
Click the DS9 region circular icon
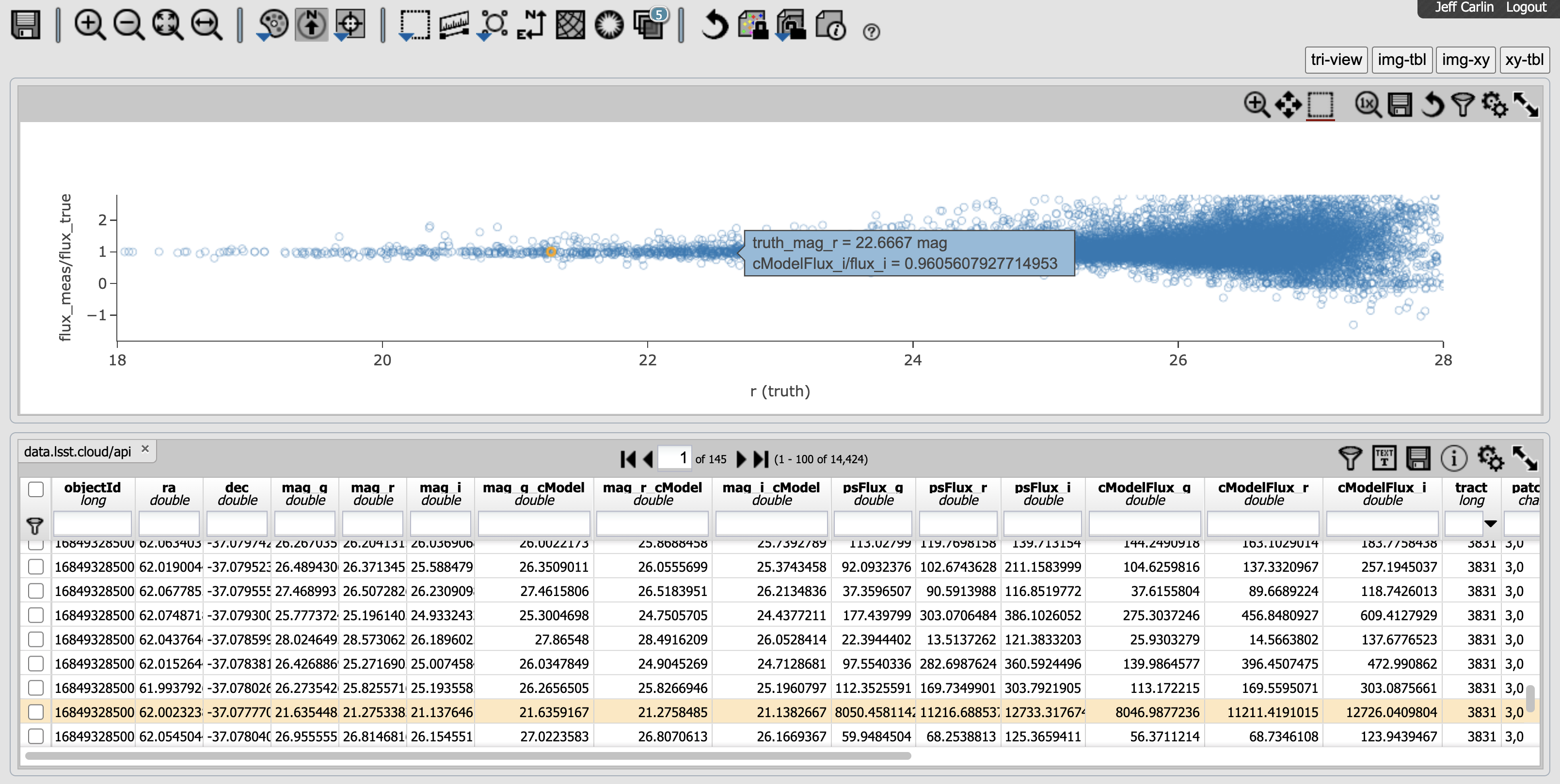coord(609,25)
